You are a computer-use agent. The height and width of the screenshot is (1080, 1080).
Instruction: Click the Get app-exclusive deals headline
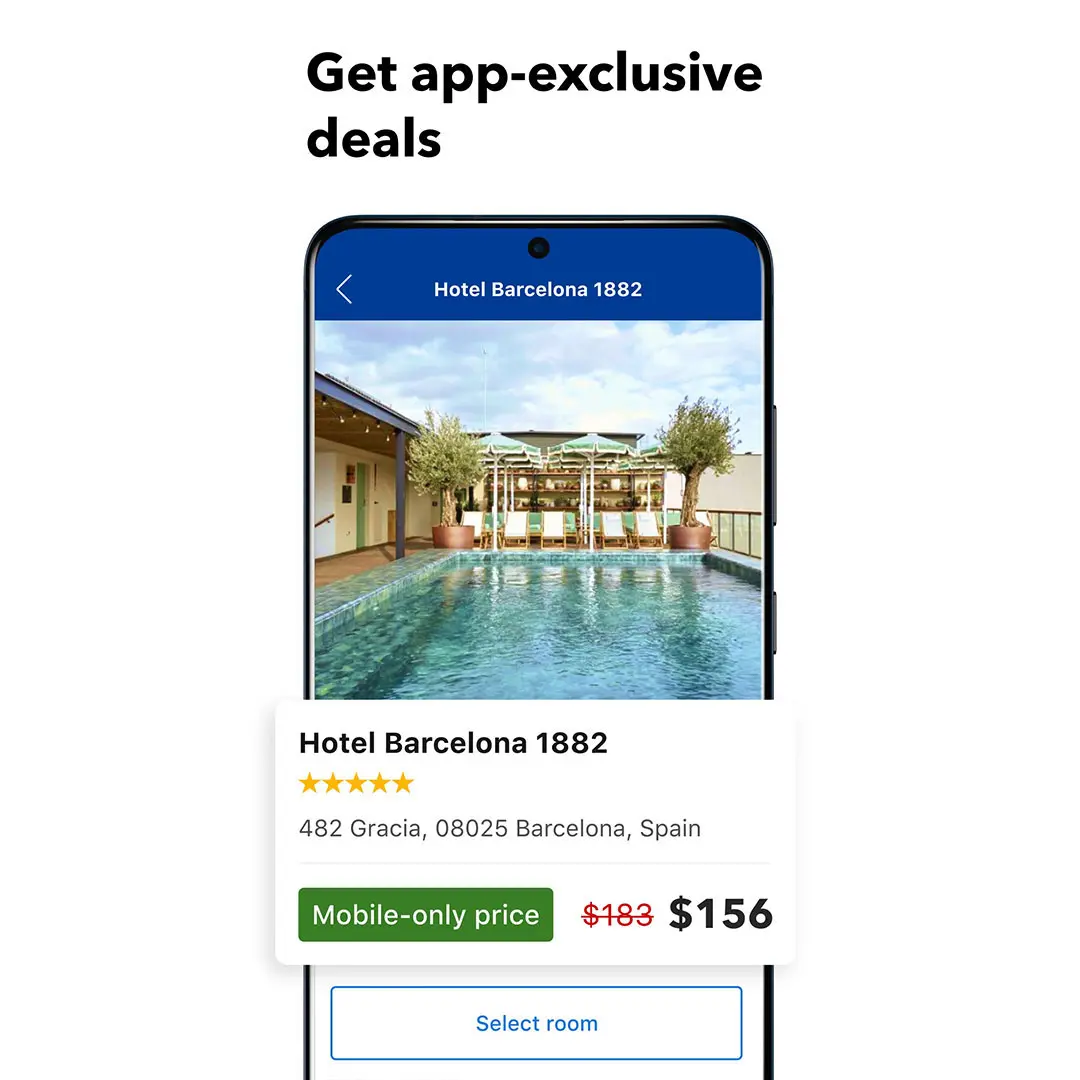click(x=534, y=105)
